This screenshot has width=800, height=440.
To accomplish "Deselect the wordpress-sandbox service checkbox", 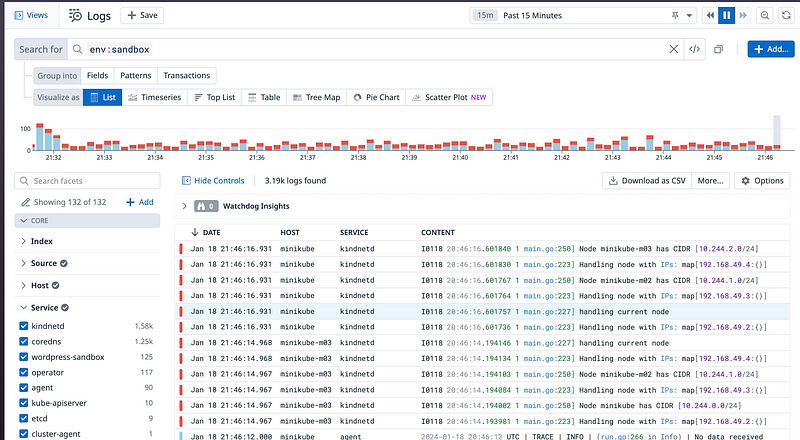I will [24, 356].
